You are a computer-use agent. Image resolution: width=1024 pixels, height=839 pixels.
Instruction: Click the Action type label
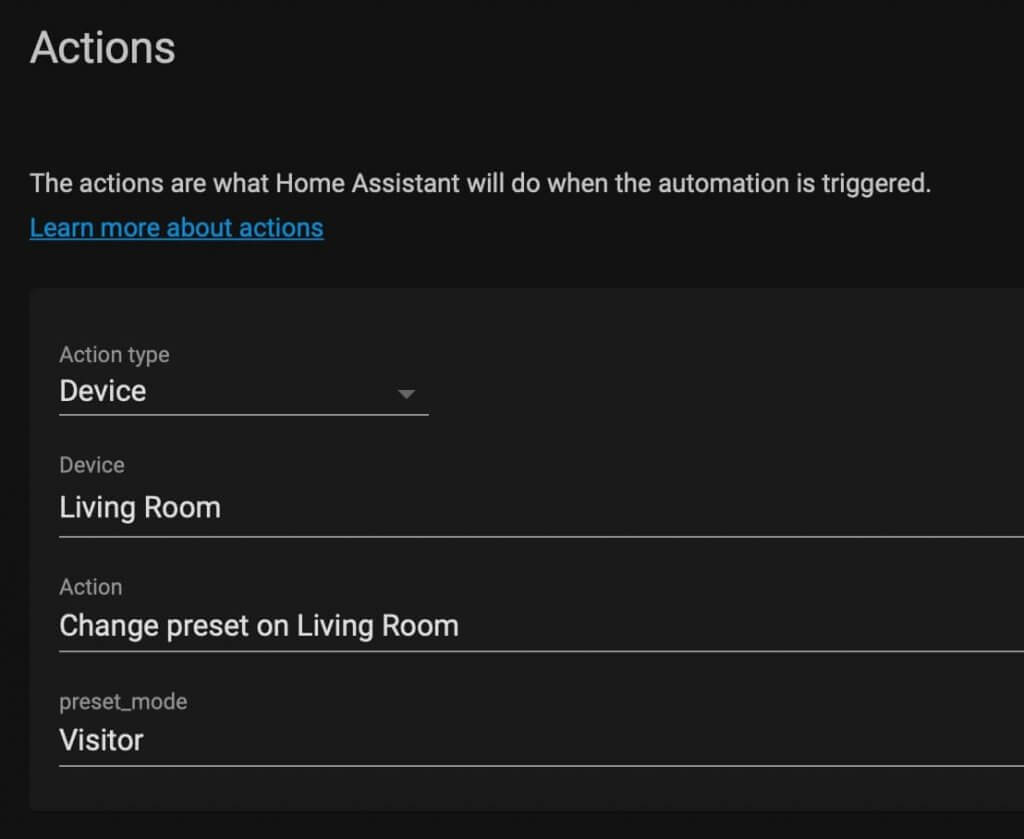[114, 355]
